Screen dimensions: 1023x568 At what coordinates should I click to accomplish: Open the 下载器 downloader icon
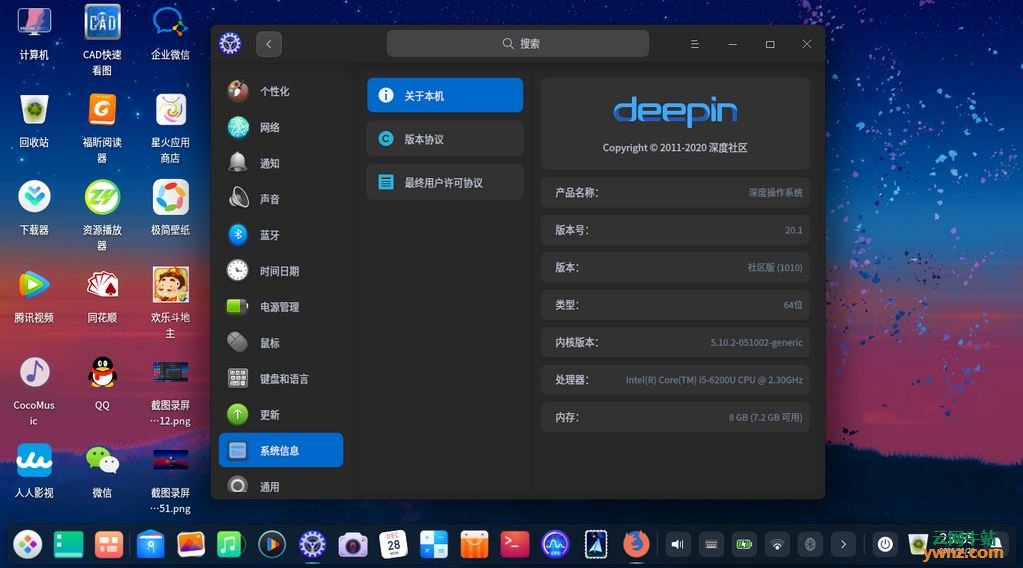(x=34, y=209)
